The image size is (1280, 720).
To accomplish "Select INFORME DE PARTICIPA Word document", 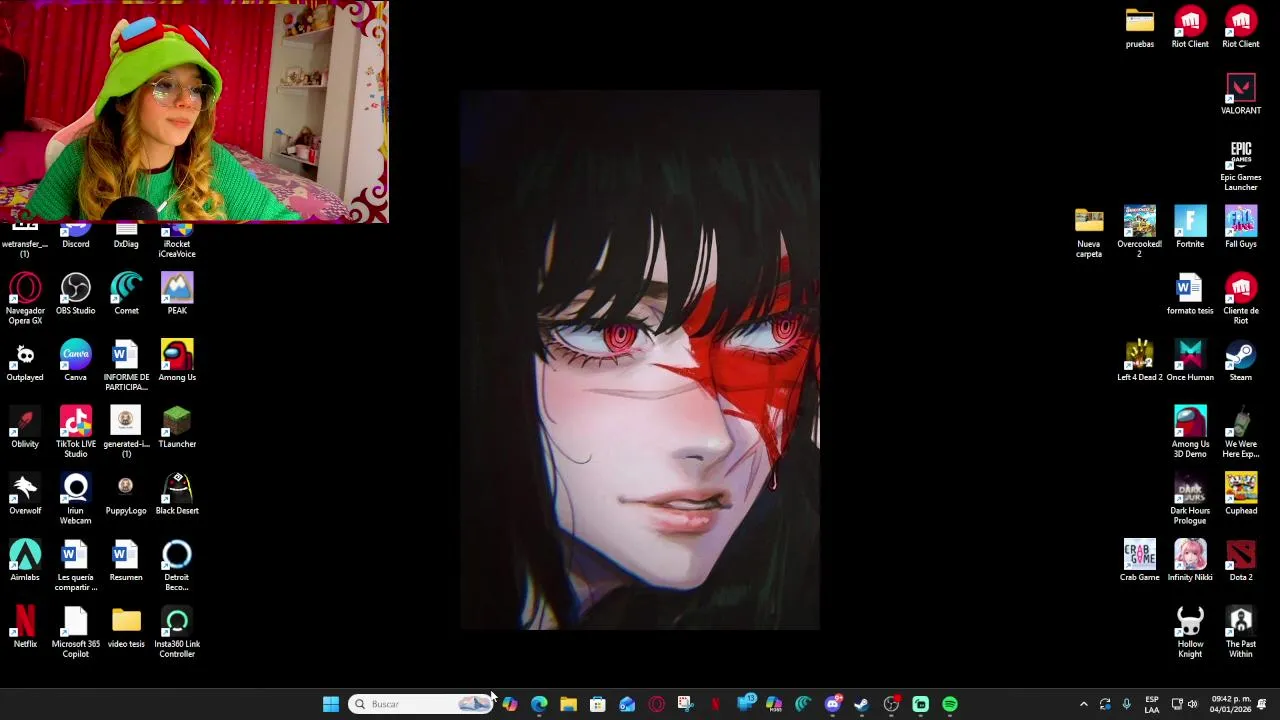I will coord(126,366).
